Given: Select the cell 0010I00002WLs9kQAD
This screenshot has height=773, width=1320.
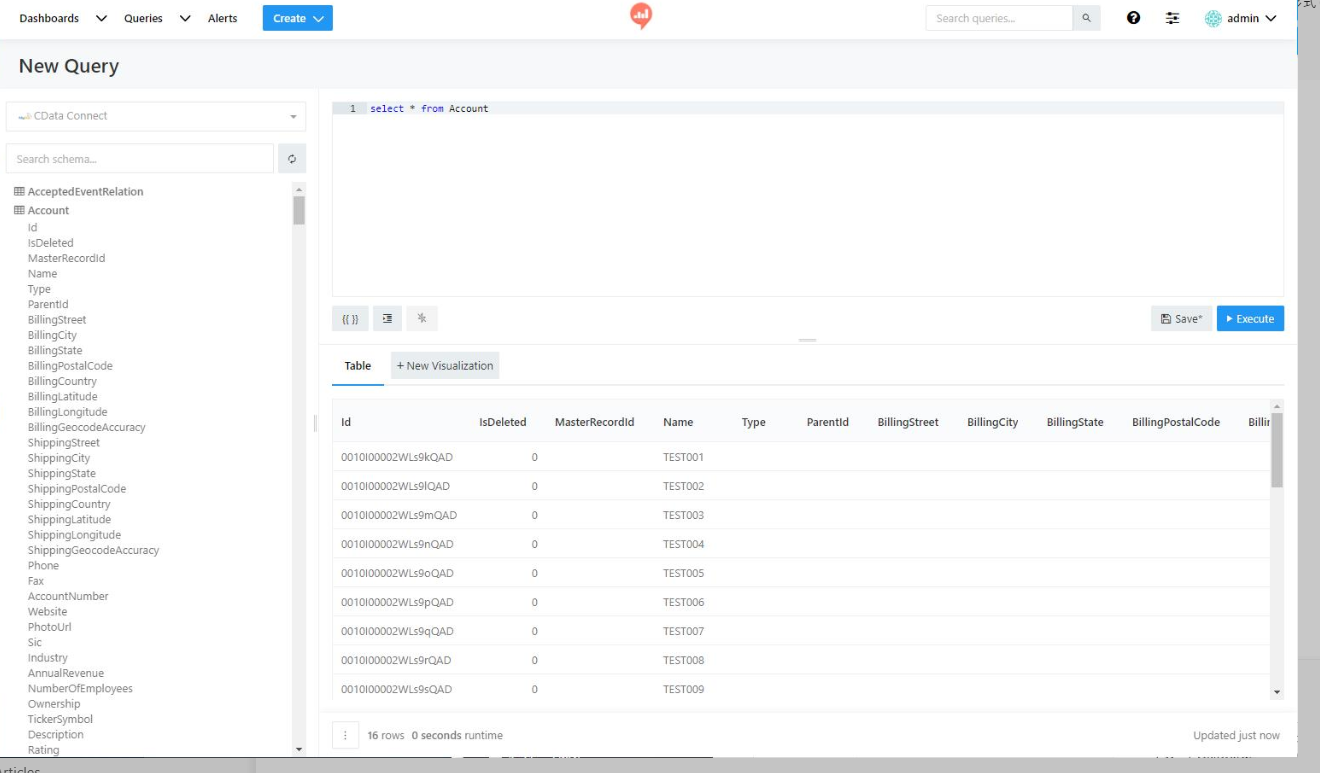Looking at the screenshot, I should click(397, 457).
